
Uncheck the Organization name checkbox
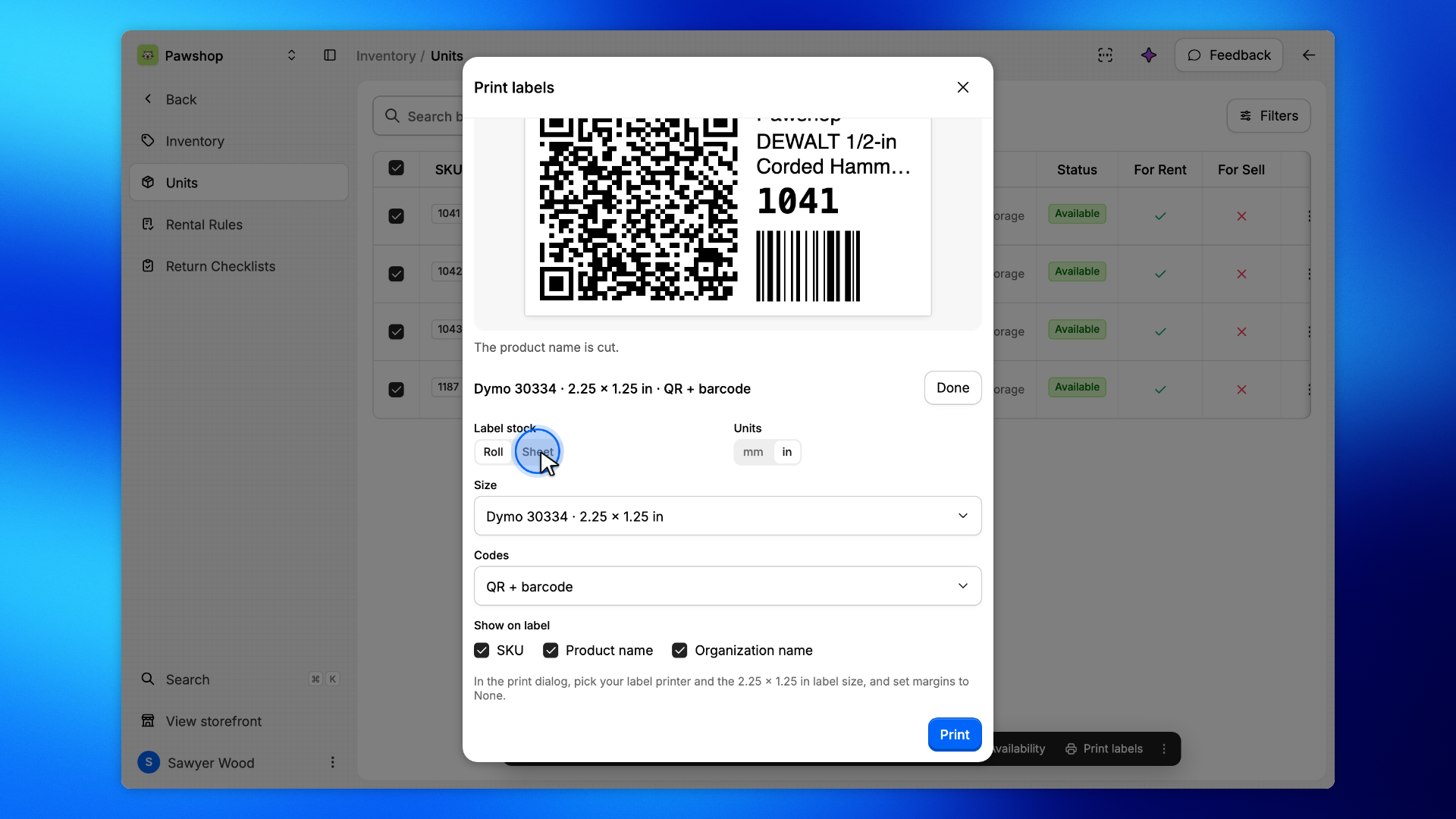point(679,651)
